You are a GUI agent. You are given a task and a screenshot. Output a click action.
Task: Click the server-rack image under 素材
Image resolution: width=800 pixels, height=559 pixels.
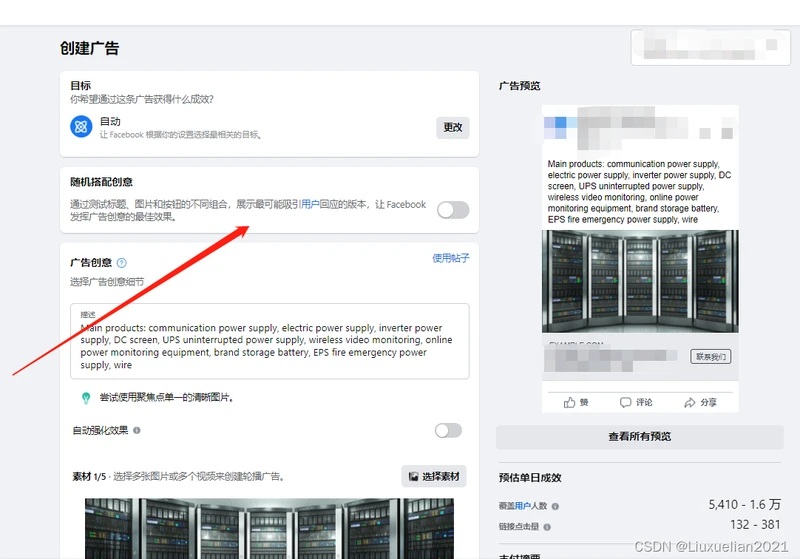pos(269,528)
